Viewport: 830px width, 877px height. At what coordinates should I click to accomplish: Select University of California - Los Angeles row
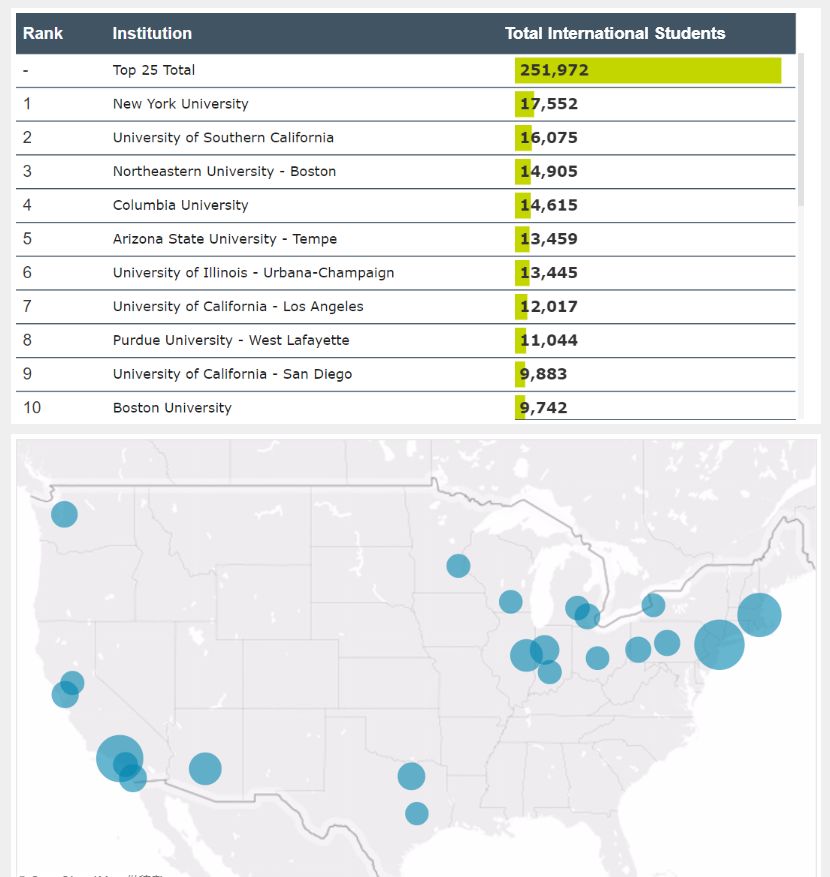pos(405,307)
